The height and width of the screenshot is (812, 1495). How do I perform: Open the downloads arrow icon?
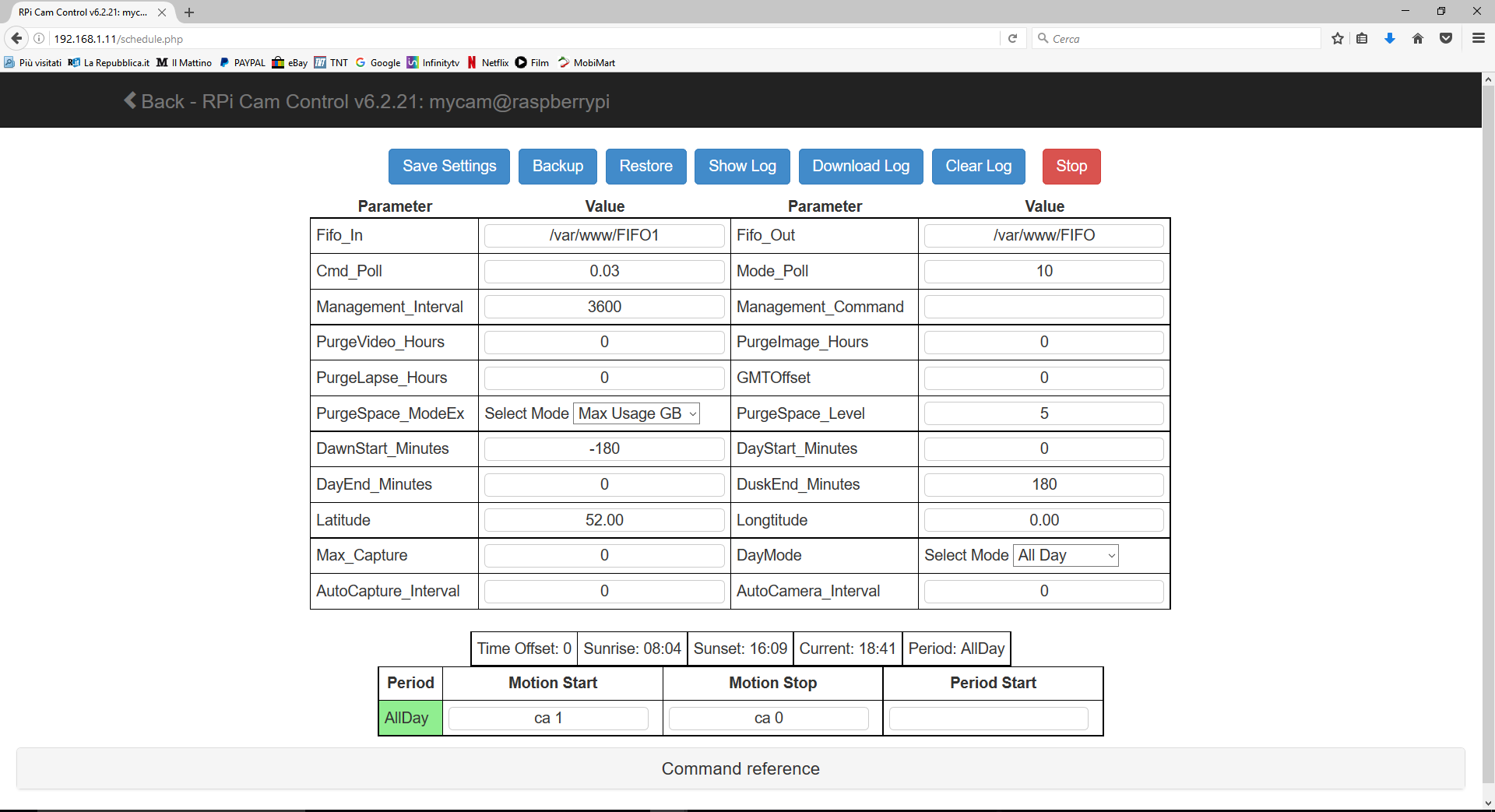(x=1390, y=38)
